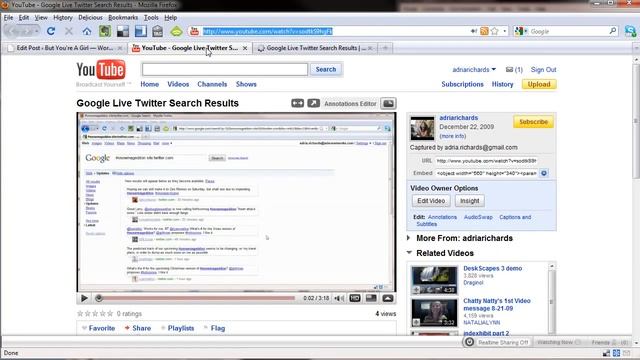Click the uploader avatar thumbnail
The height and width of the screenshot is (360, 640).
point(422,128)
